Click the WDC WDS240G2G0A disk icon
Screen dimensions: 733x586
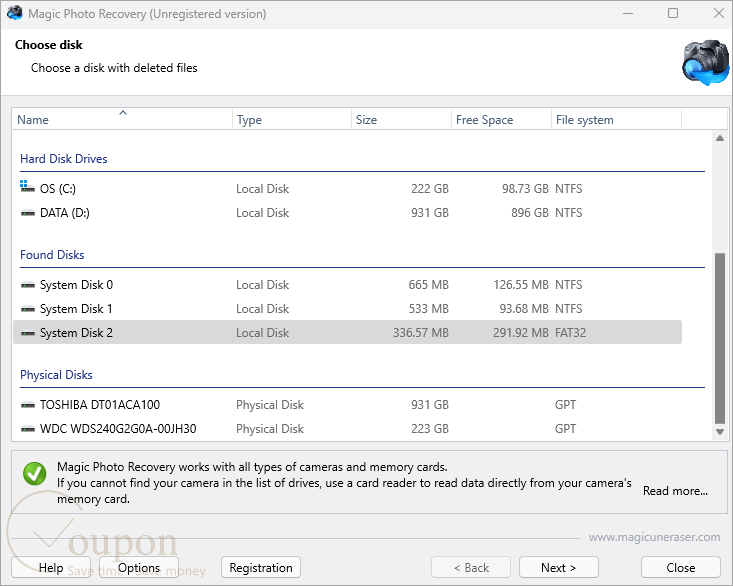pyautogui.click(x=28, y=429)
